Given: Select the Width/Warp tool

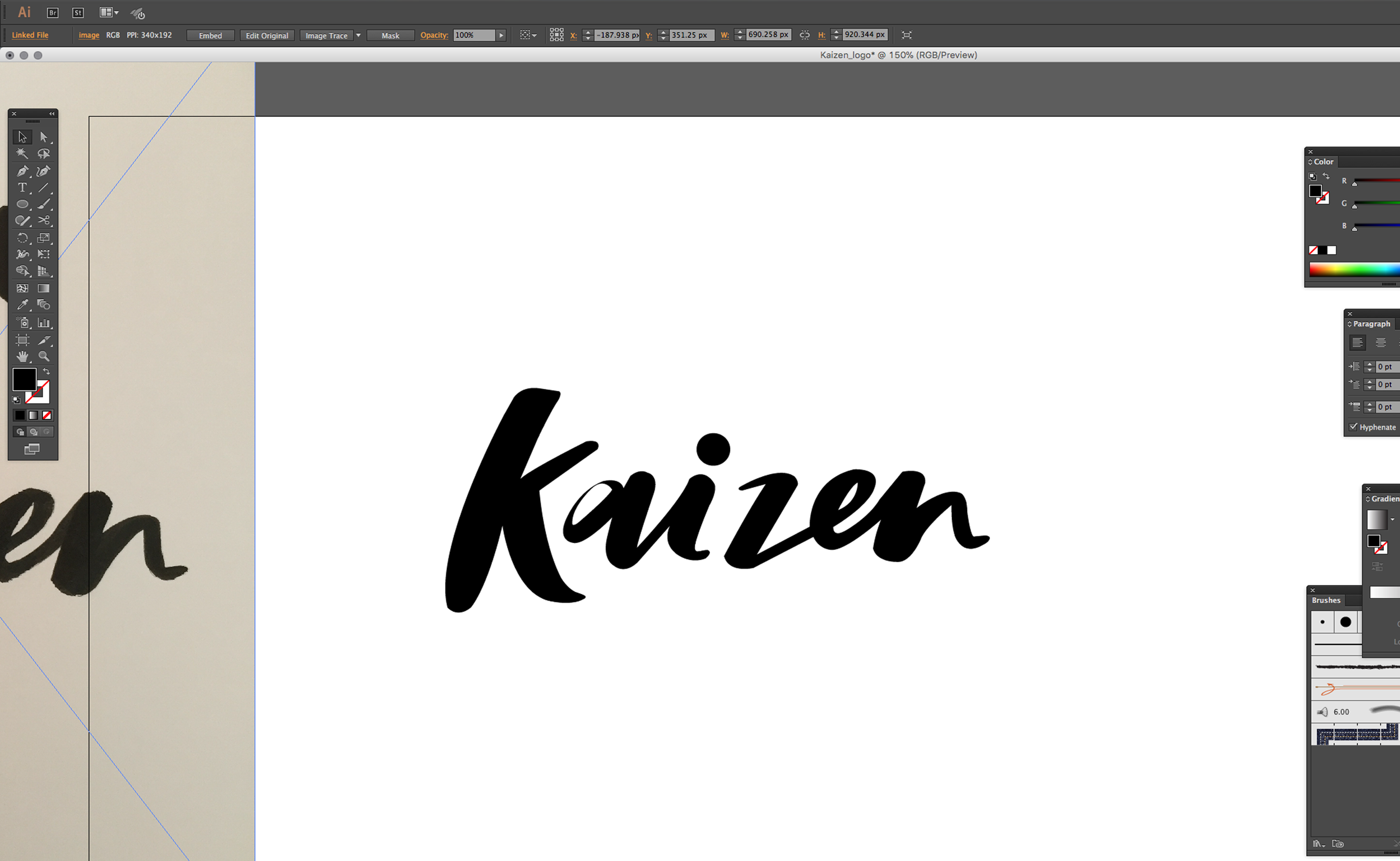Looking at the screenshot, I should pyautogui.click(x=22, y=254).
